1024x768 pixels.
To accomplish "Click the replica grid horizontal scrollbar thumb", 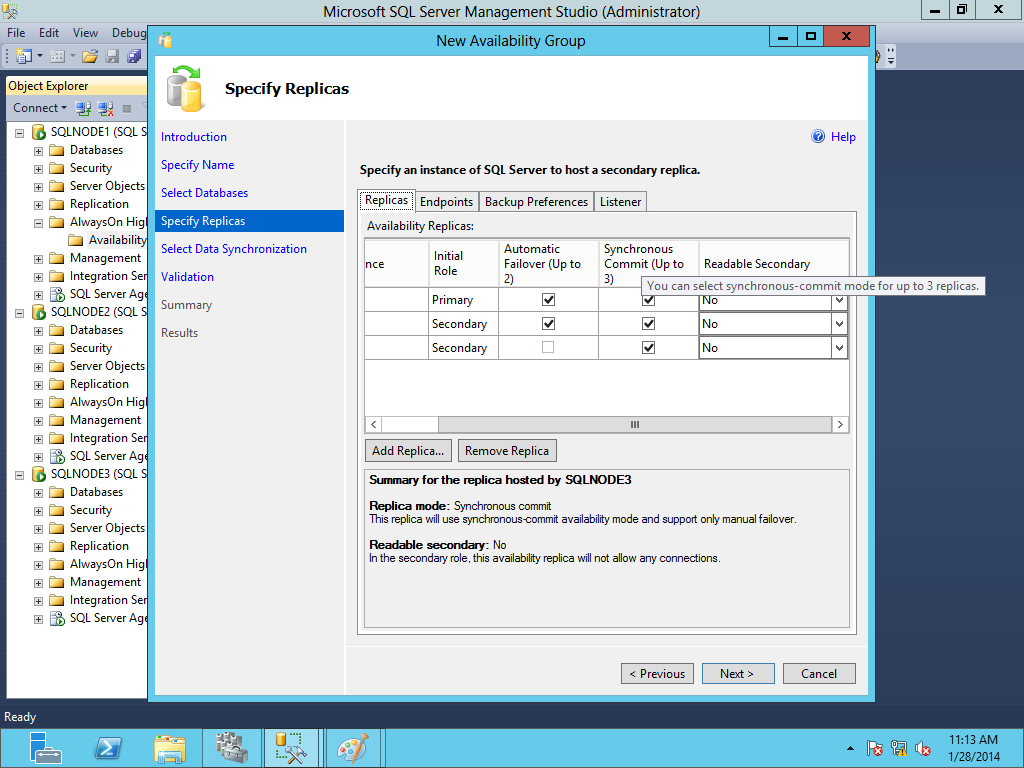I will click(635, 424).
